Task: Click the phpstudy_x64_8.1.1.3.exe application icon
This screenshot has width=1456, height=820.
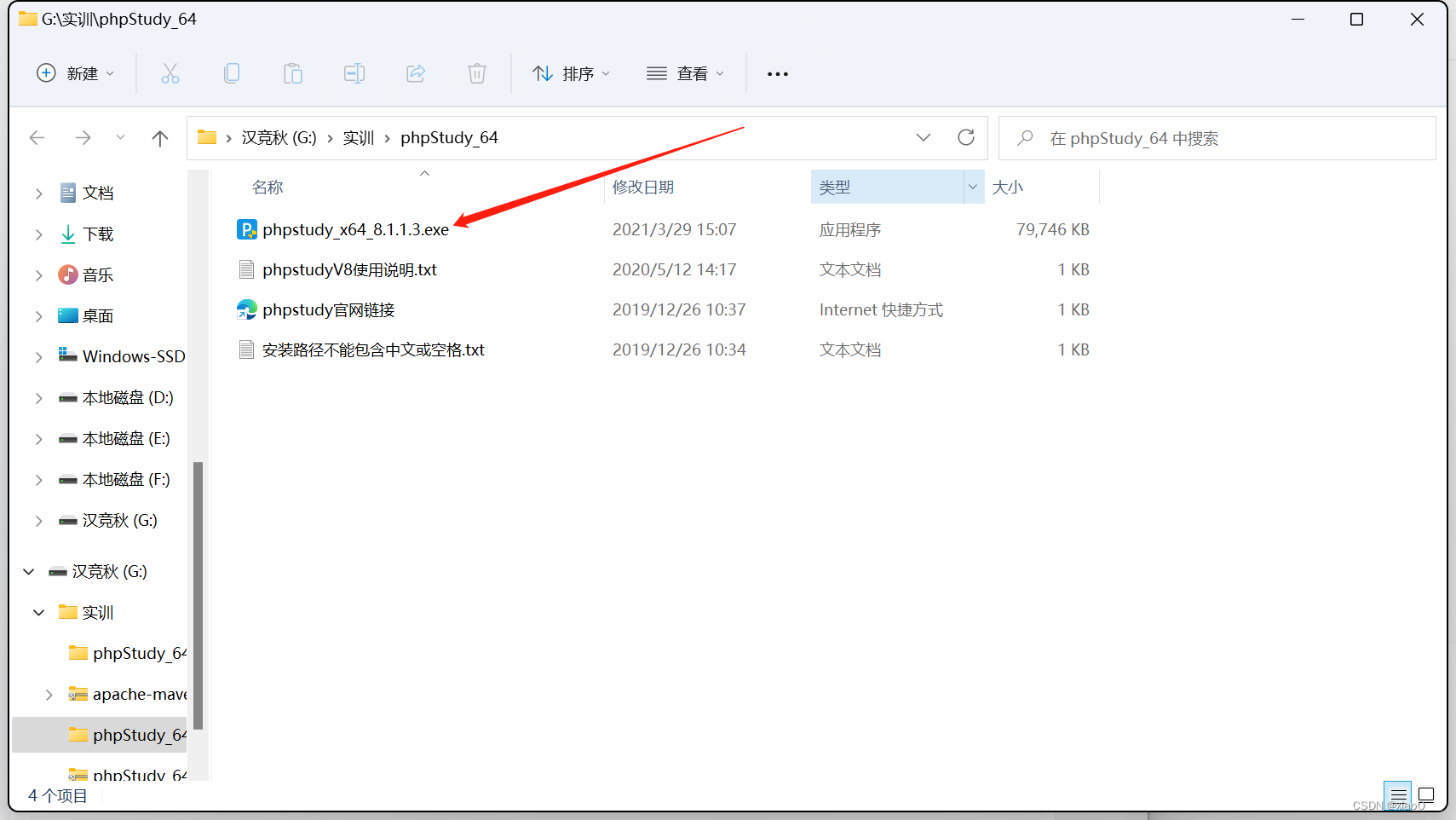Action: tap(247, 229)
